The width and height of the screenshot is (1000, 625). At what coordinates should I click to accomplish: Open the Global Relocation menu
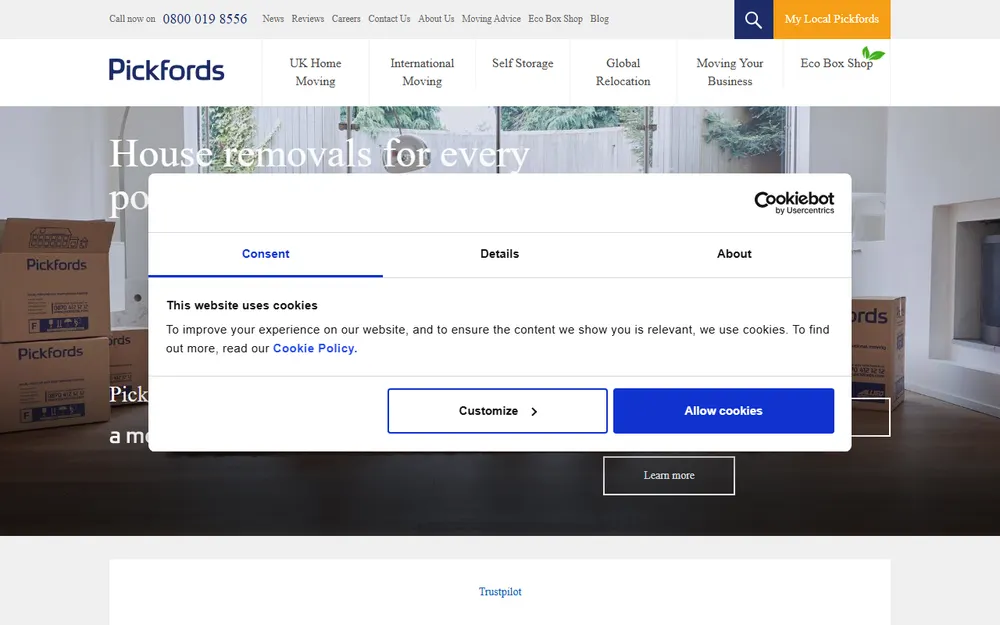tap(623, 72)
